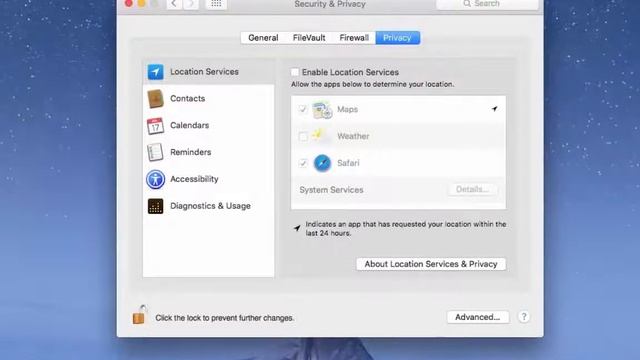This screenshot has width=640, height=360.
Task: Select the Reminders label in the sidebar
Action: click(x=191, y=152)
